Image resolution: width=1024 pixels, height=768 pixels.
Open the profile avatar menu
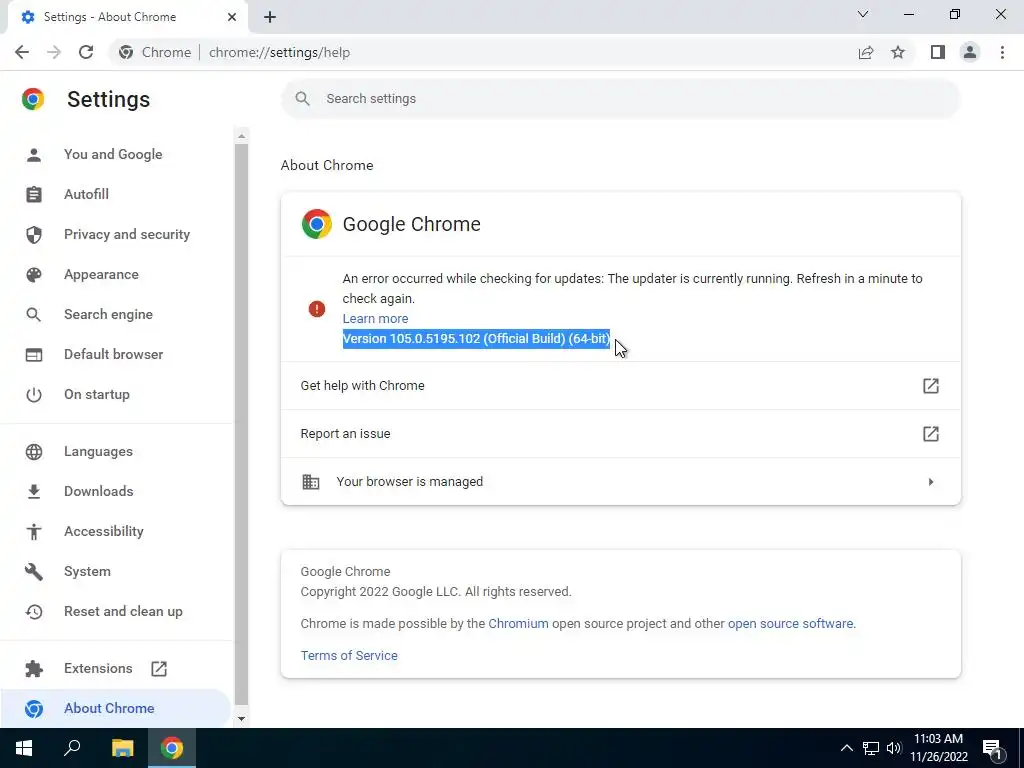tap(970, 52)
